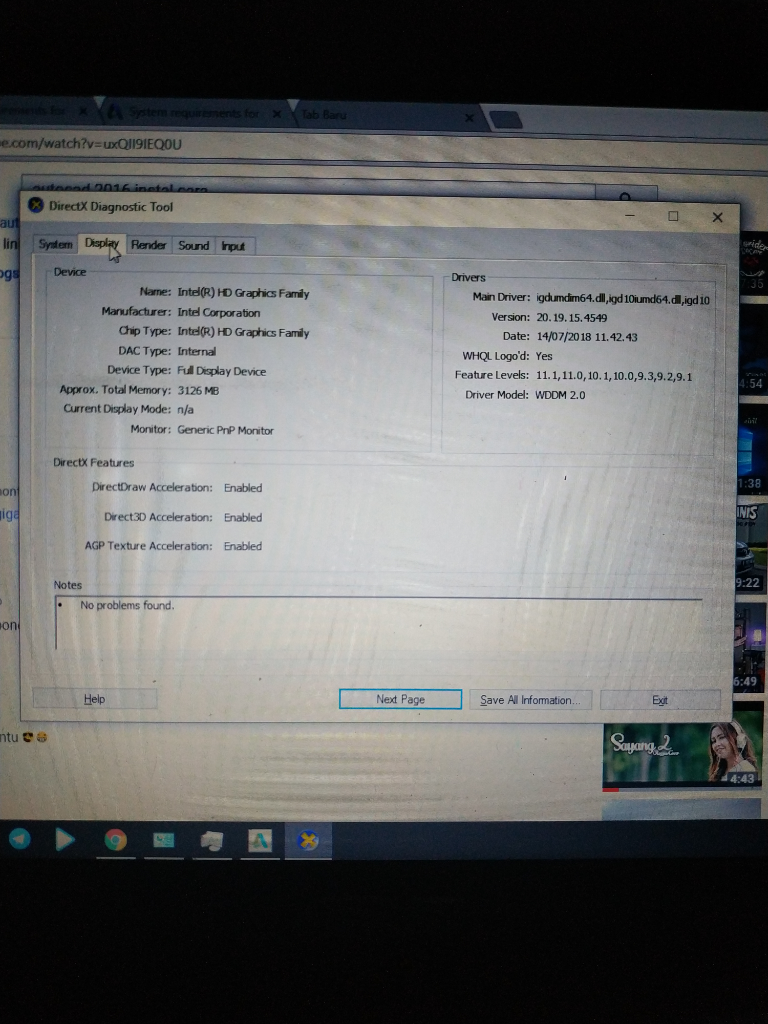
Task: Open the blue play-arrow taskbar app
Action: tap(65, 839)
